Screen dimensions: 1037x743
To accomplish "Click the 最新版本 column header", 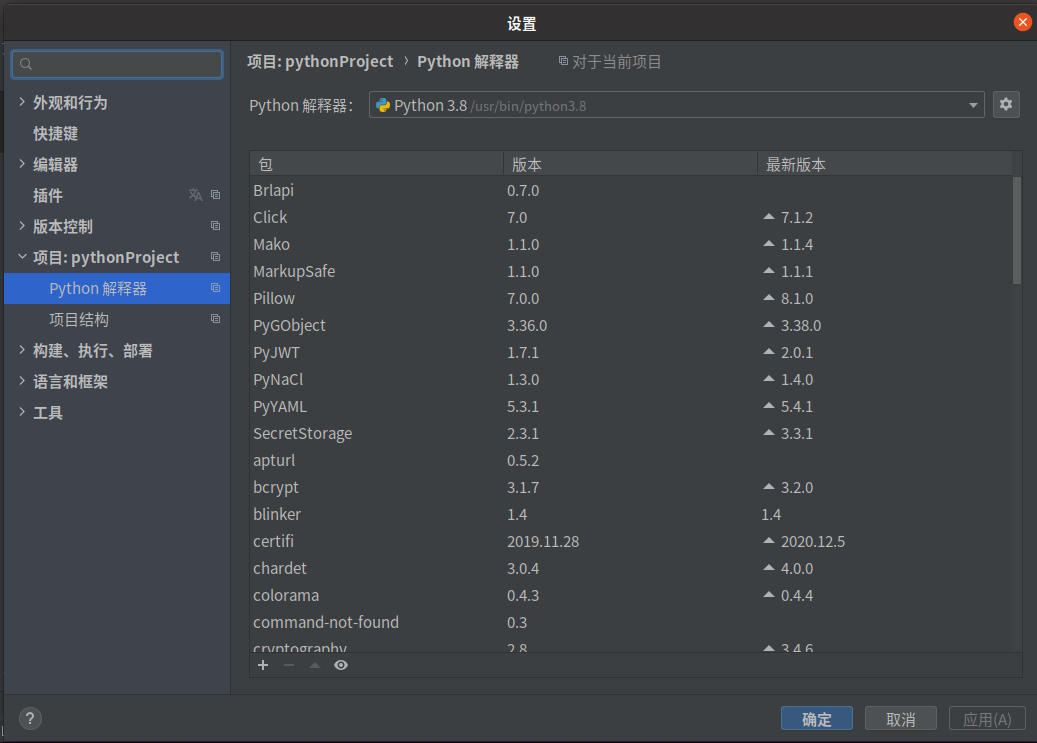I will click(x=884, y=164).
